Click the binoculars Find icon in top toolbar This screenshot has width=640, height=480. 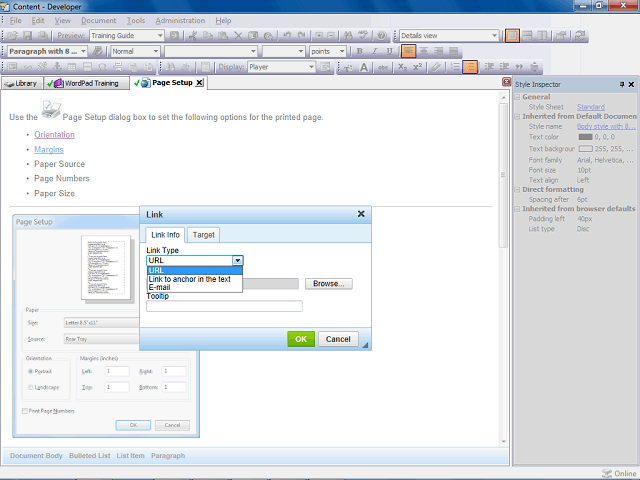coord(348,36)
